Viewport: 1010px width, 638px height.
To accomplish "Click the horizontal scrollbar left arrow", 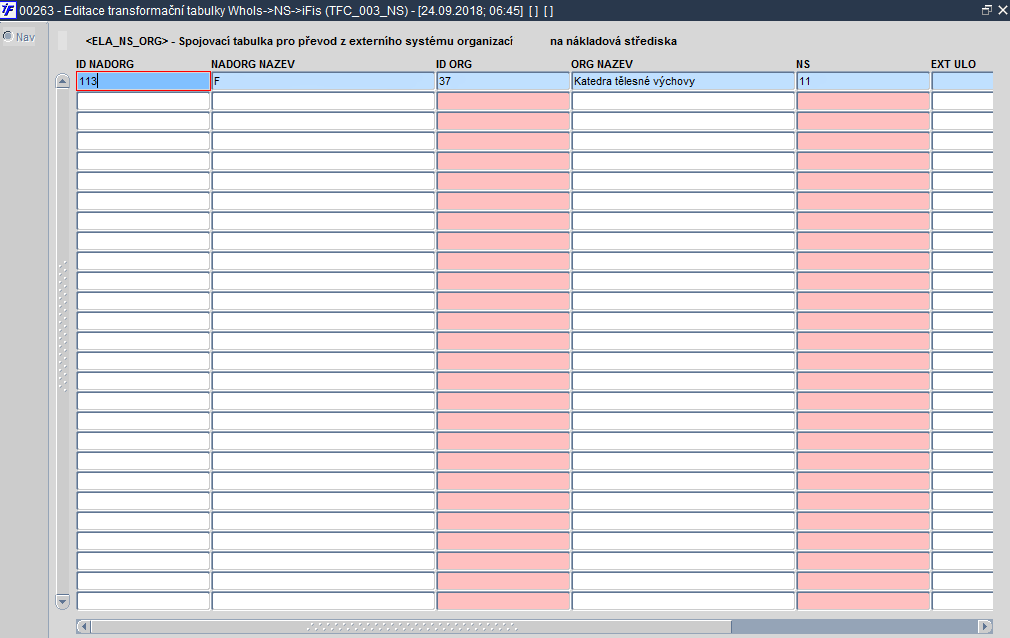I will 84,626.
